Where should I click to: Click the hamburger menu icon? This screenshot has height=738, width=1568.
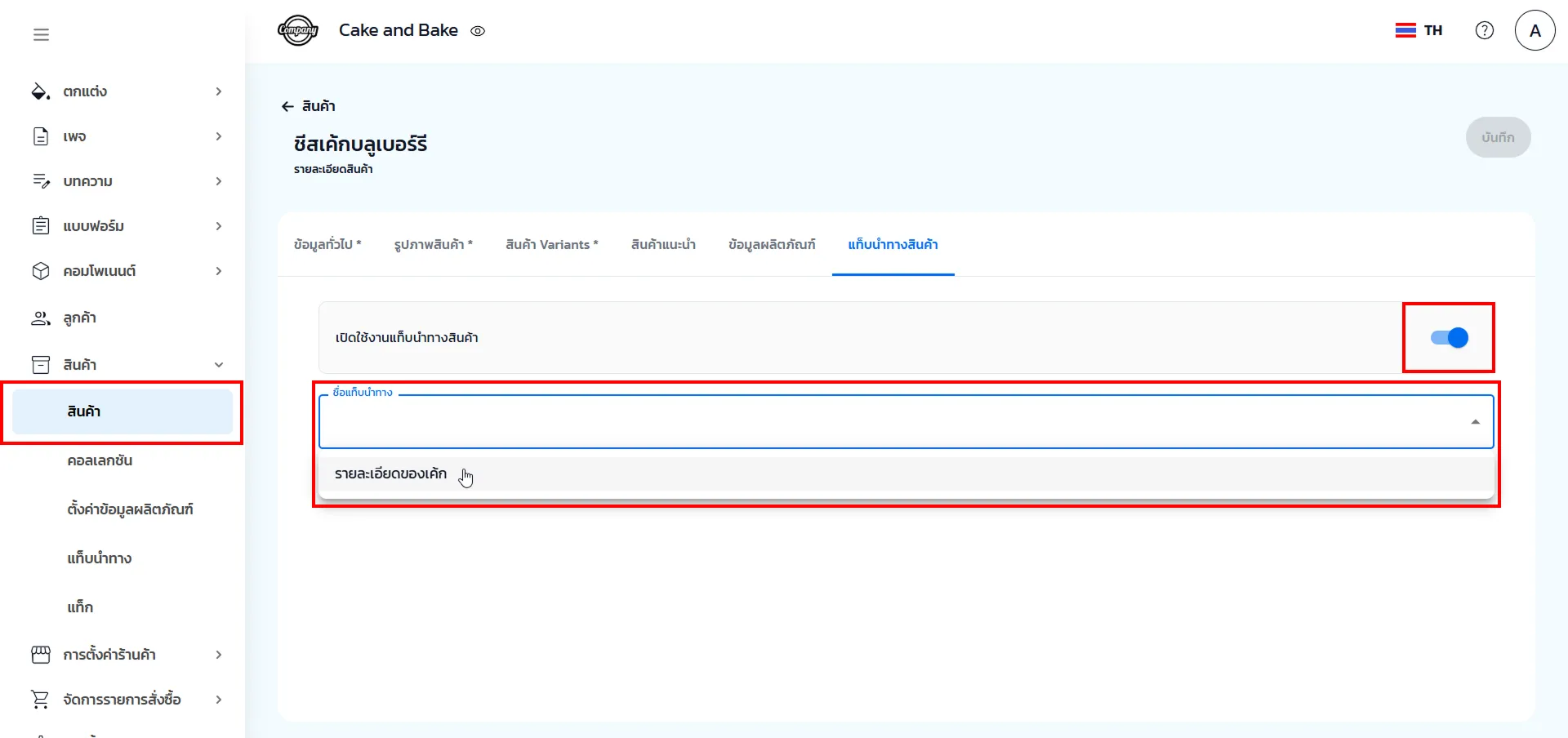(41, 34)
